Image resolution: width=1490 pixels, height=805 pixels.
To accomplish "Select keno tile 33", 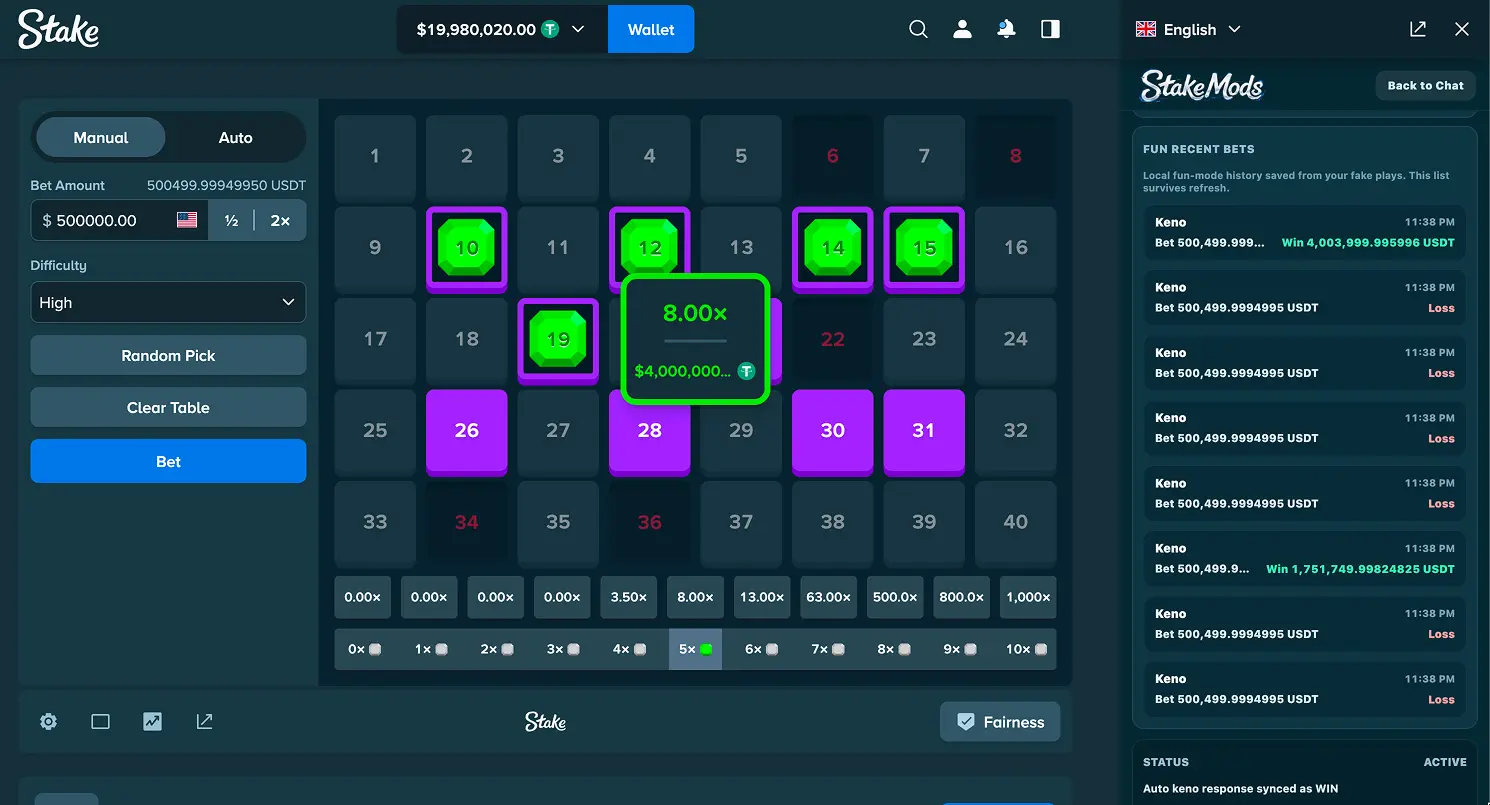I will (375, 523).
